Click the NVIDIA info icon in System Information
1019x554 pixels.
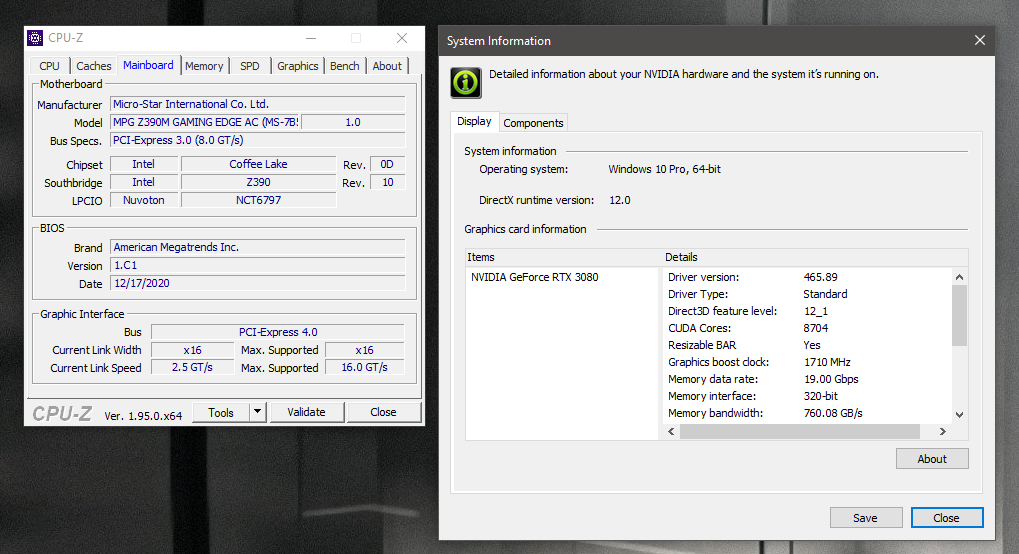coord(466,83)
